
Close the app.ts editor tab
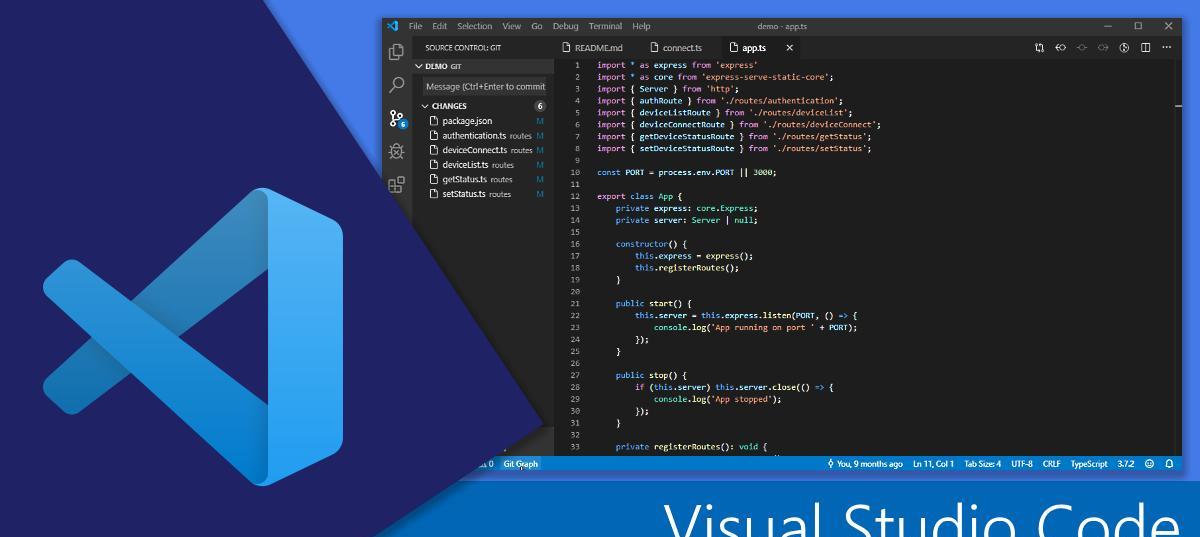click(789, 48)
